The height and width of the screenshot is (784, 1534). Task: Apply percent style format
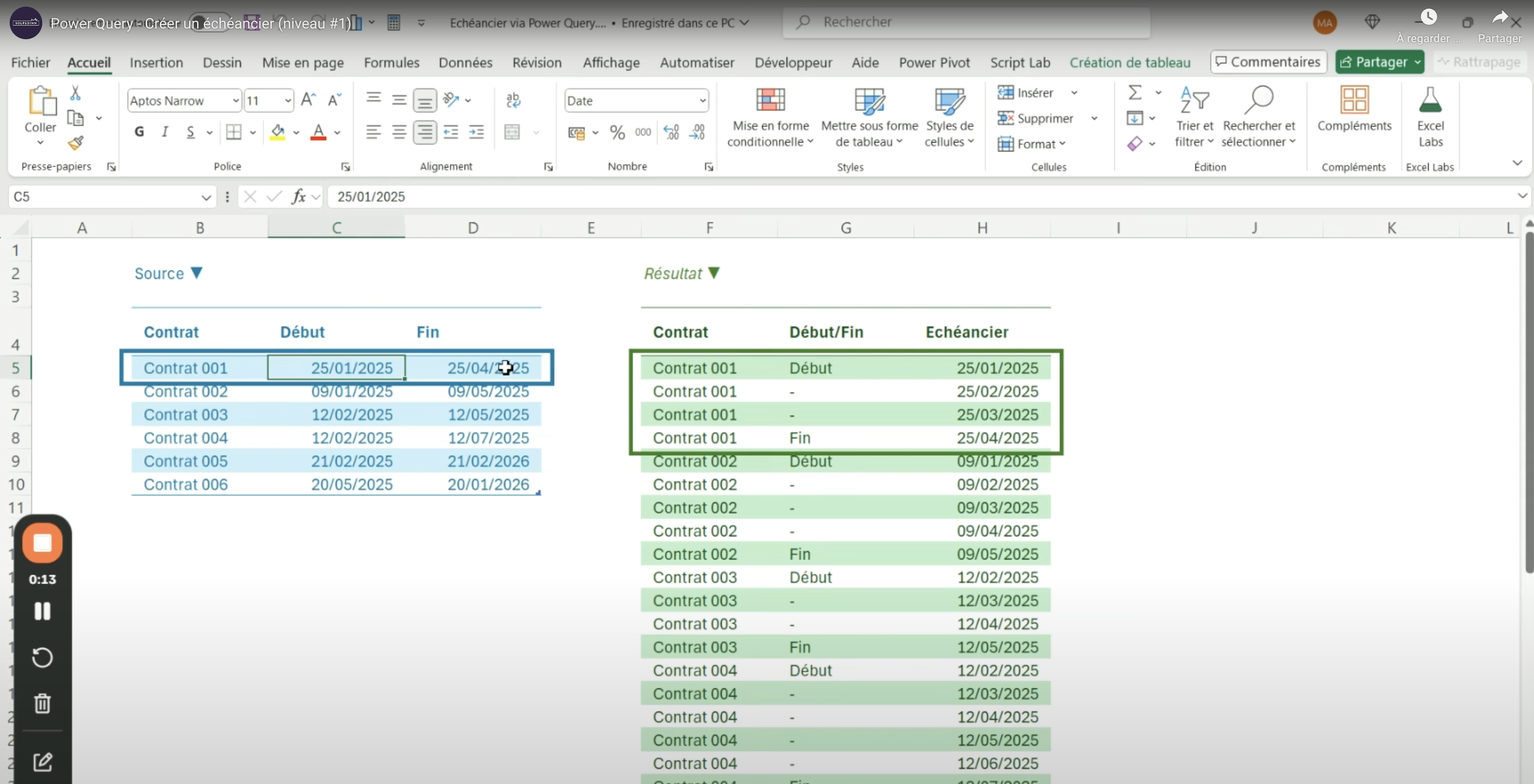618,132
